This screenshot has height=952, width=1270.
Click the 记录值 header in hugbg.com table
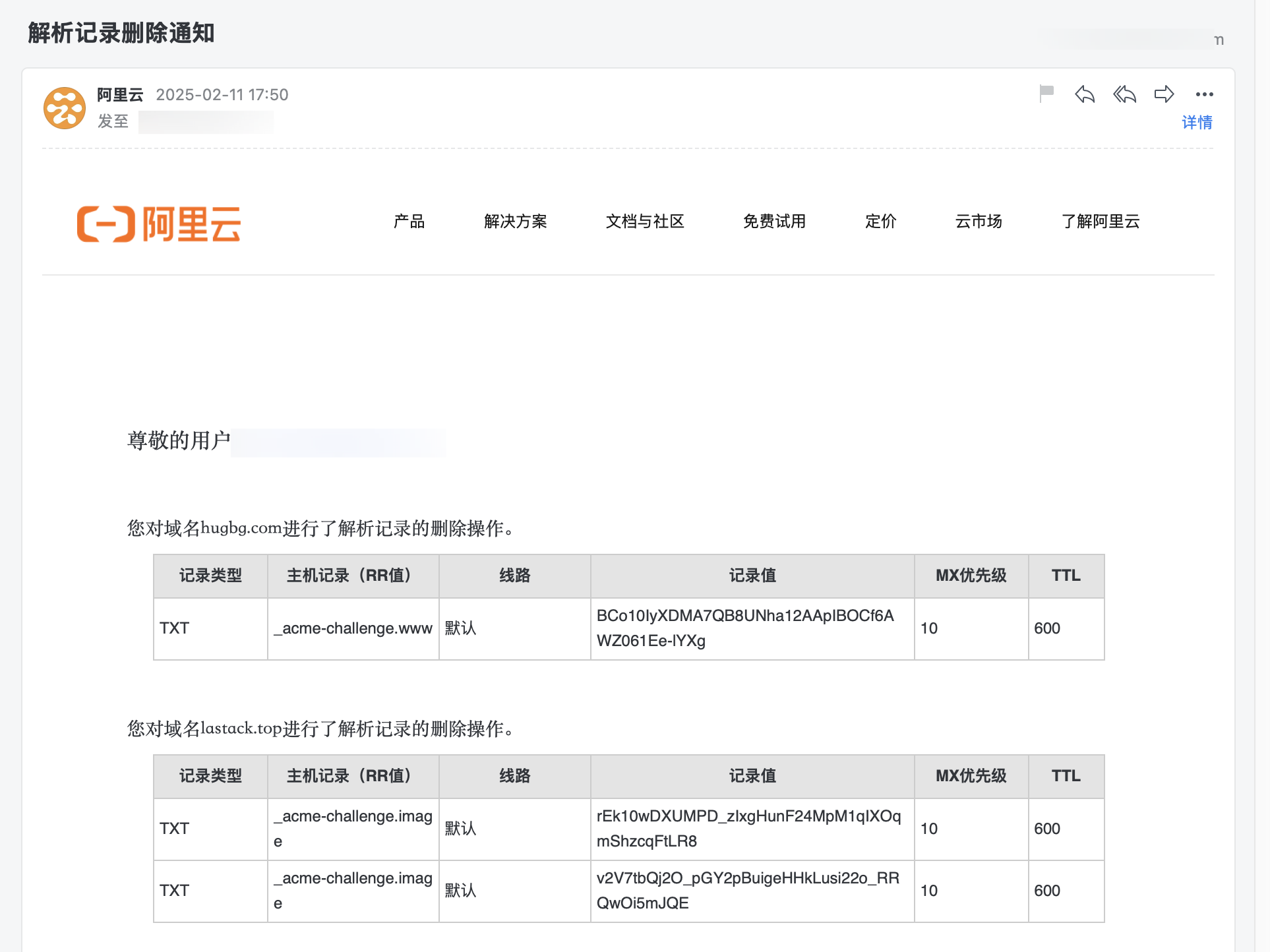click(752, 576)
